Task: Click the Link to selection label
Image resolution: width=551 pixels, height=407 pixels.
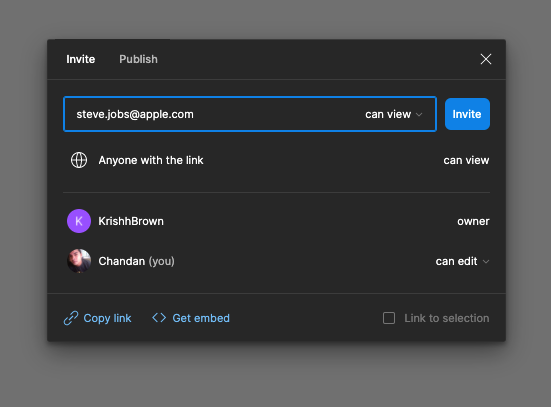Action: 447,318
